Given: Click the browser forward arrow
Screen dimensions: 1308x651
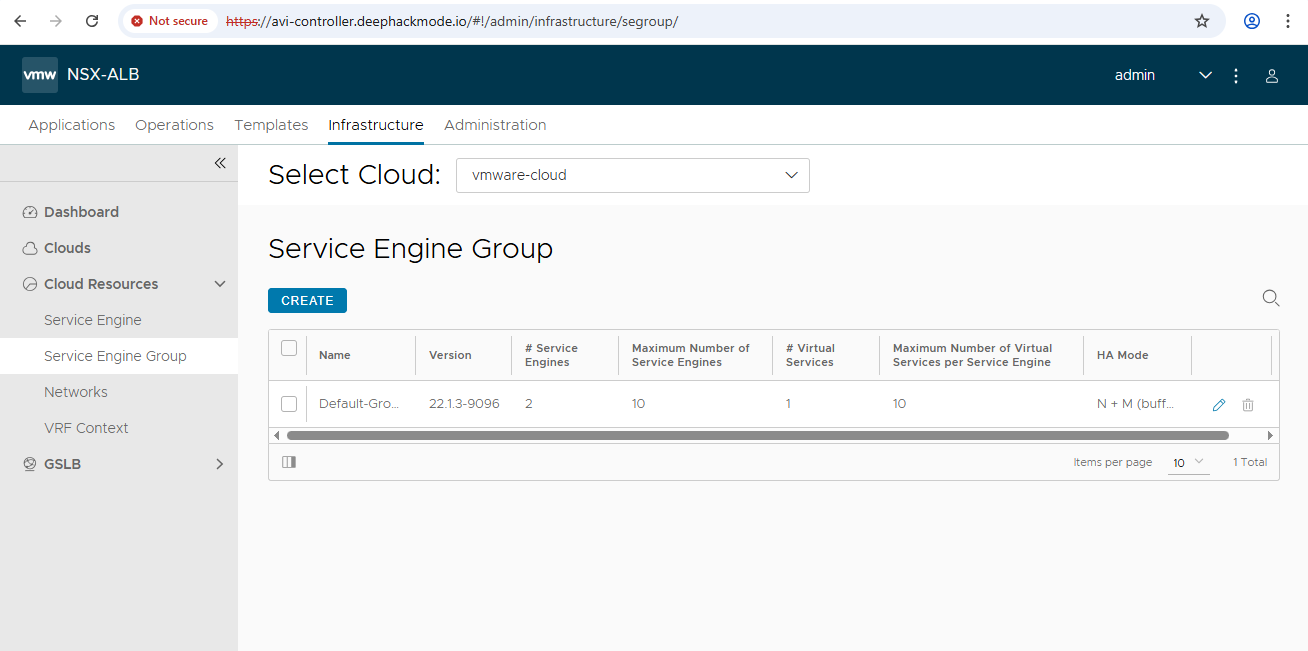Looking at the screenshot, I should click(56, 20).
